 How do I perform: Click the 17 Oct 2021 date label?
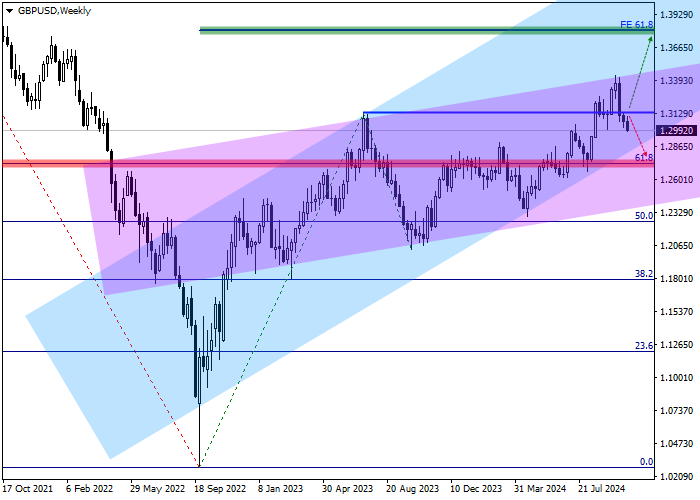click(28, 489)
